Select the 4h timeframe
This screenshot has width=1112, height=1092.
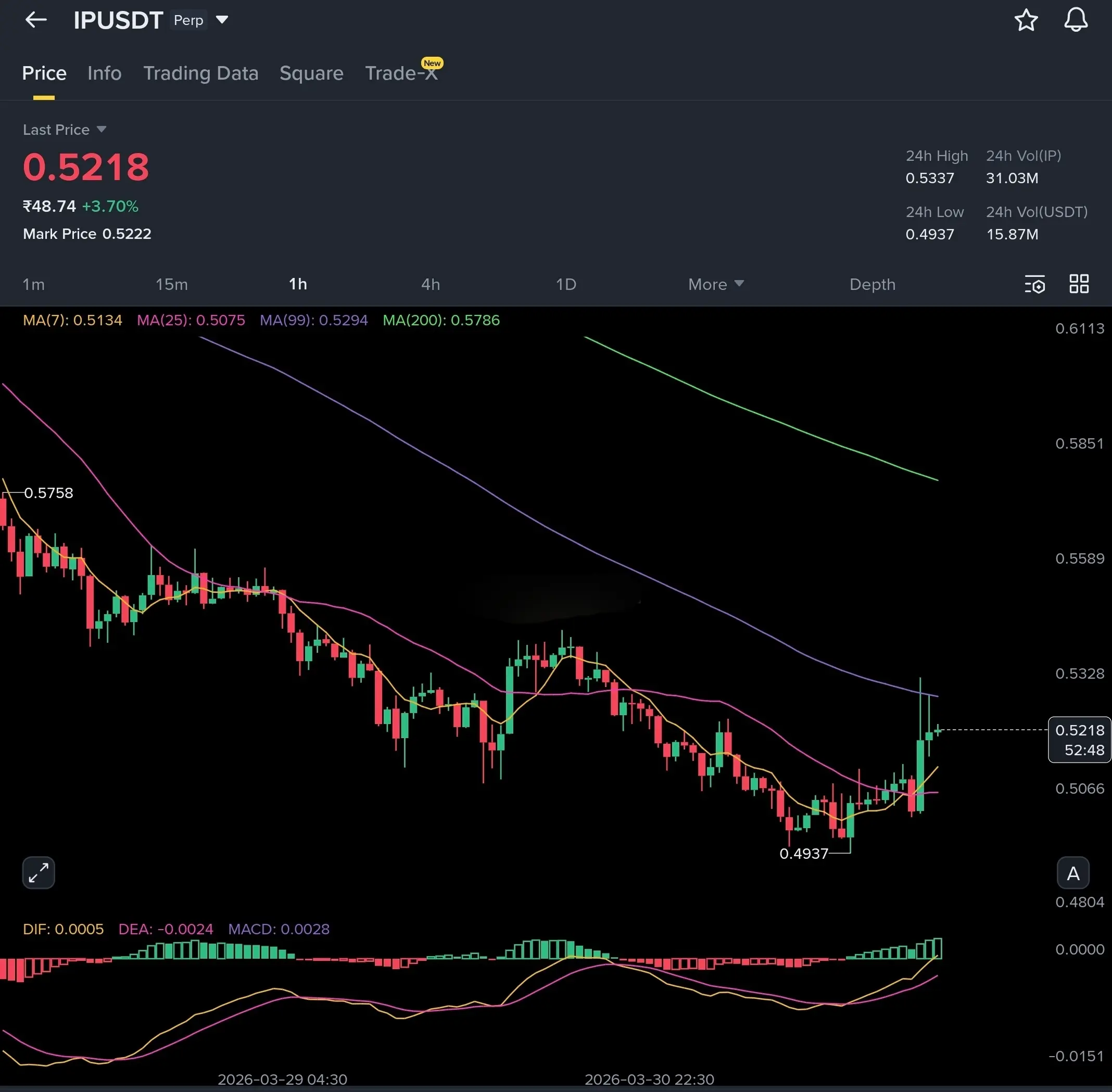[431, 285]
